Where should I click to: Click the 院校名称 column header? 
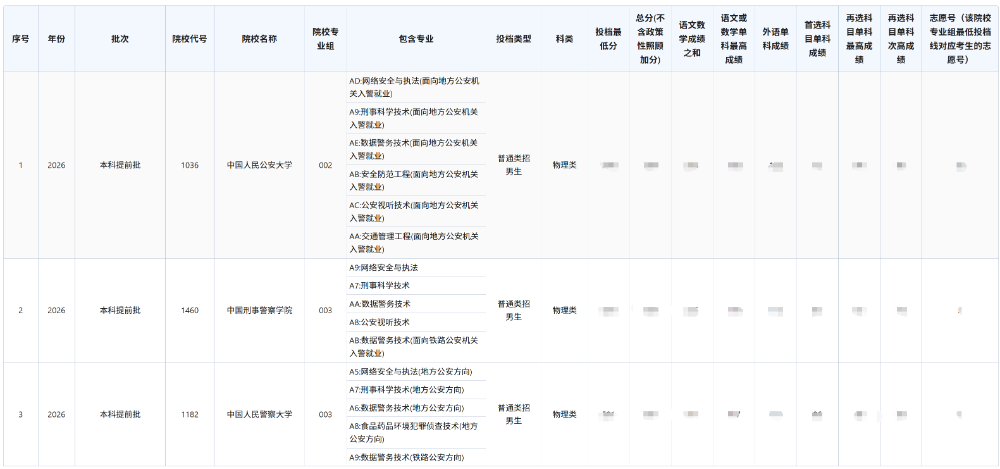260,39
